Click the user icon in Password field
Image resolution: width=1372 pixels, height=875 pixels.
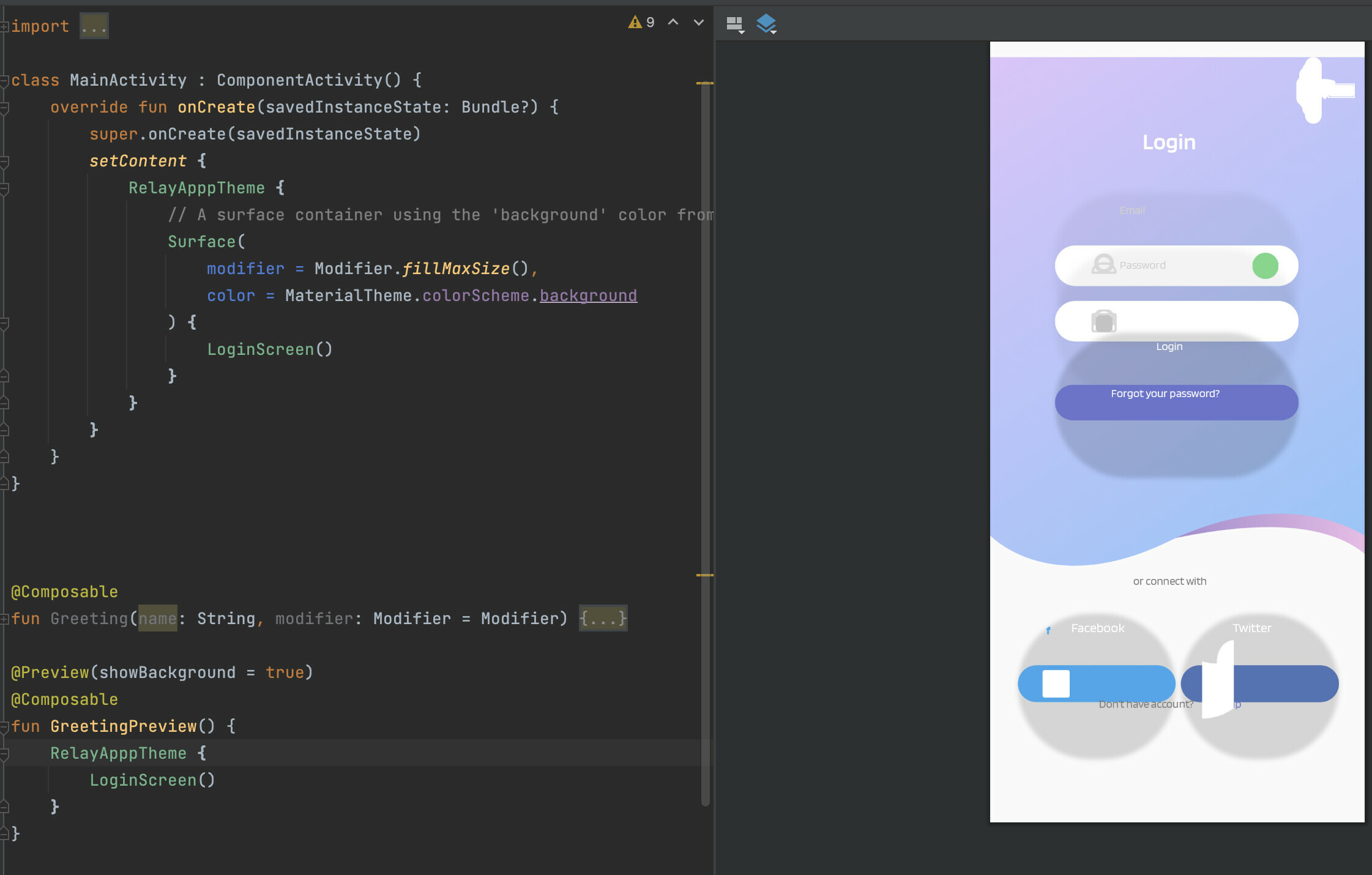[1103, 265]
